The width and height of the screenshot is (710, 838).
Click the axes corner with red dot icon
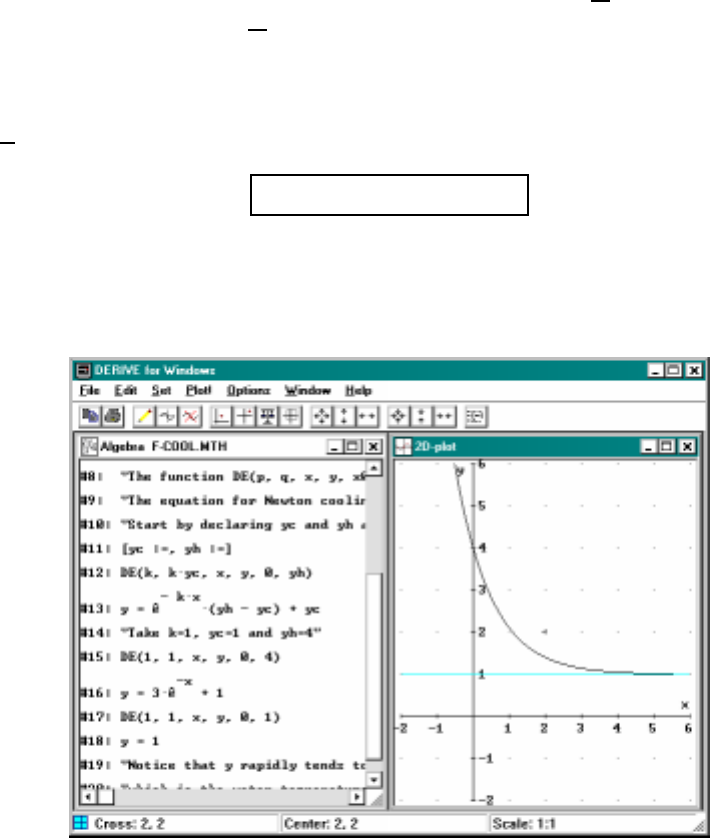(221, 416)
